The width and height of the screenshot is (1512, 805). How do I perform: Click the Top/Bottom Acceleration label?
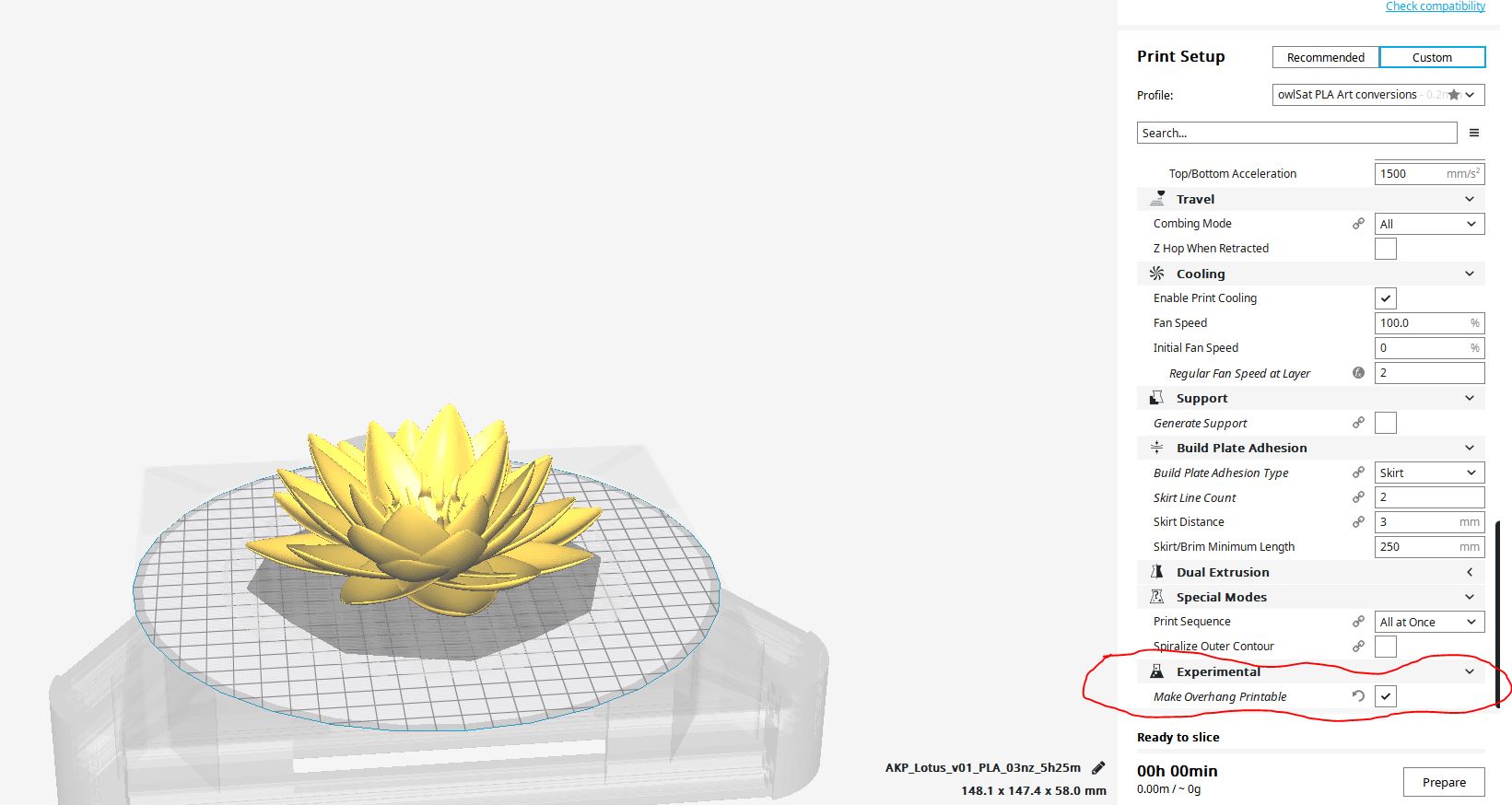pos(1233,174)
